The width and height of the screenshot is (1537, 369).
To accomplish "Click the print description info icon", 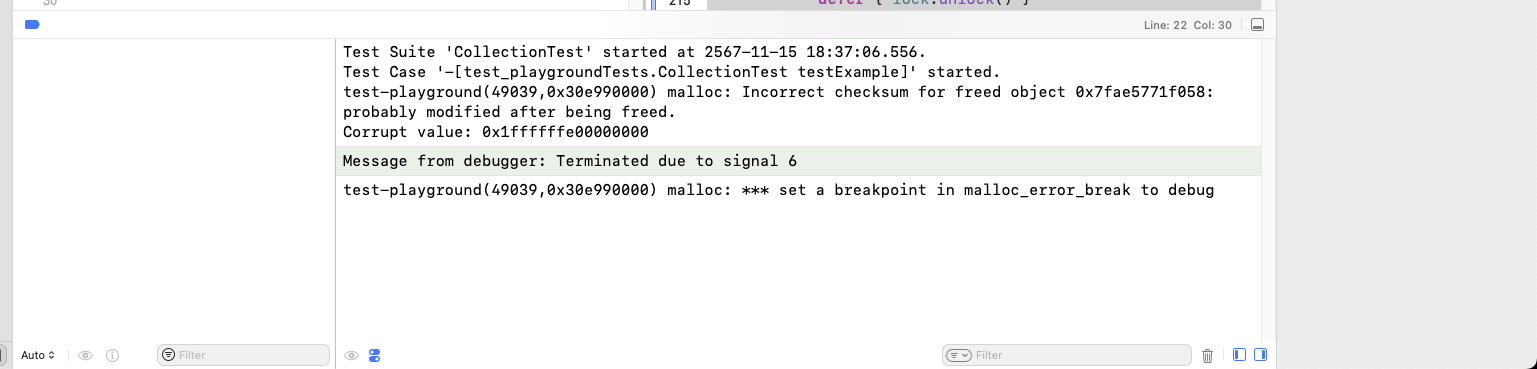I will click(112, 355).
